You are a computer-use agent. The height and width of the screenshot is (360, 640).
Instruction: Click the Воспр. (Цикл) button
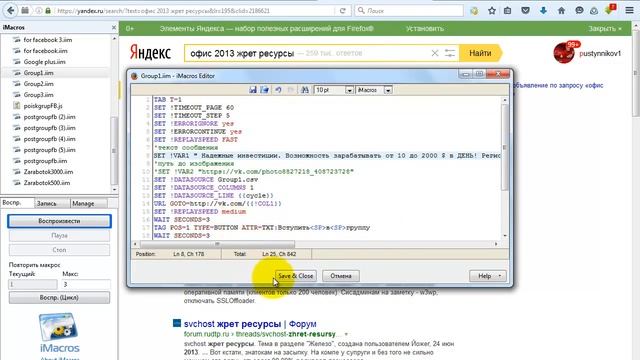[59, 298]
